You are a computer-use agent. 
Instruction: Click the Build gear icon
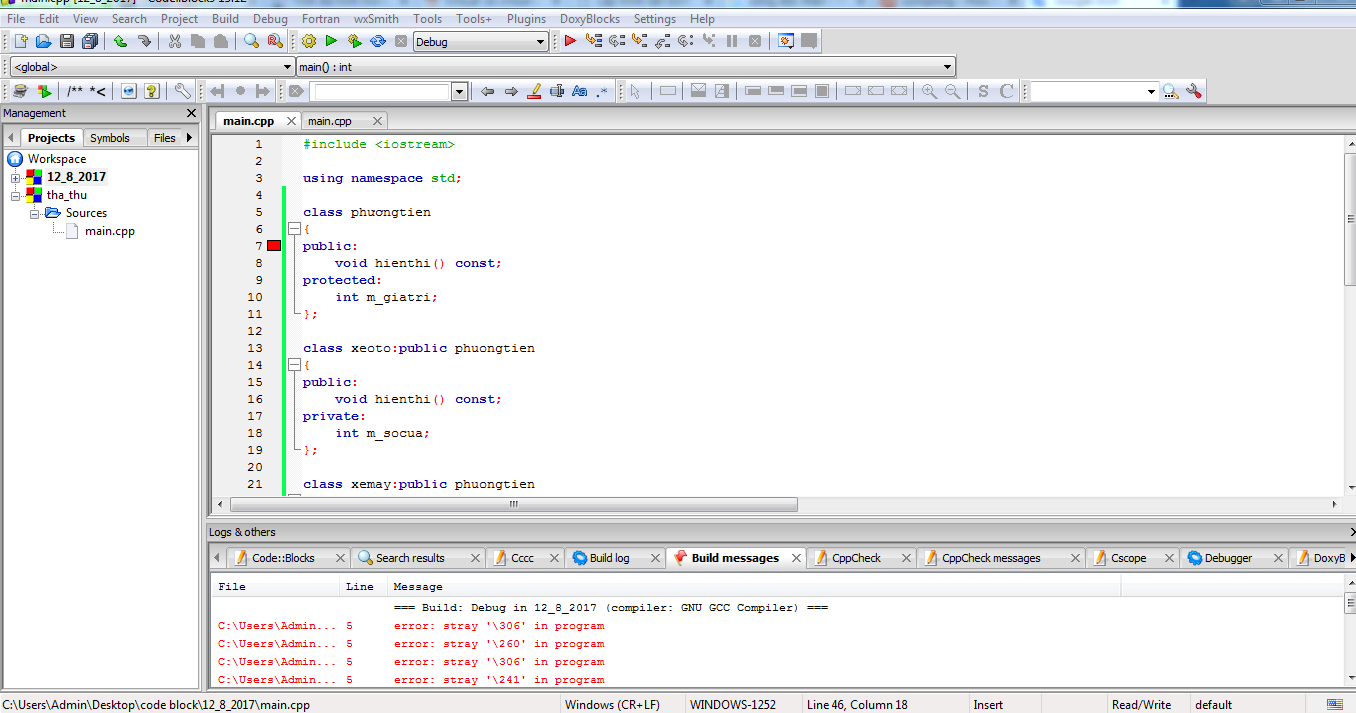coord(309,41)
